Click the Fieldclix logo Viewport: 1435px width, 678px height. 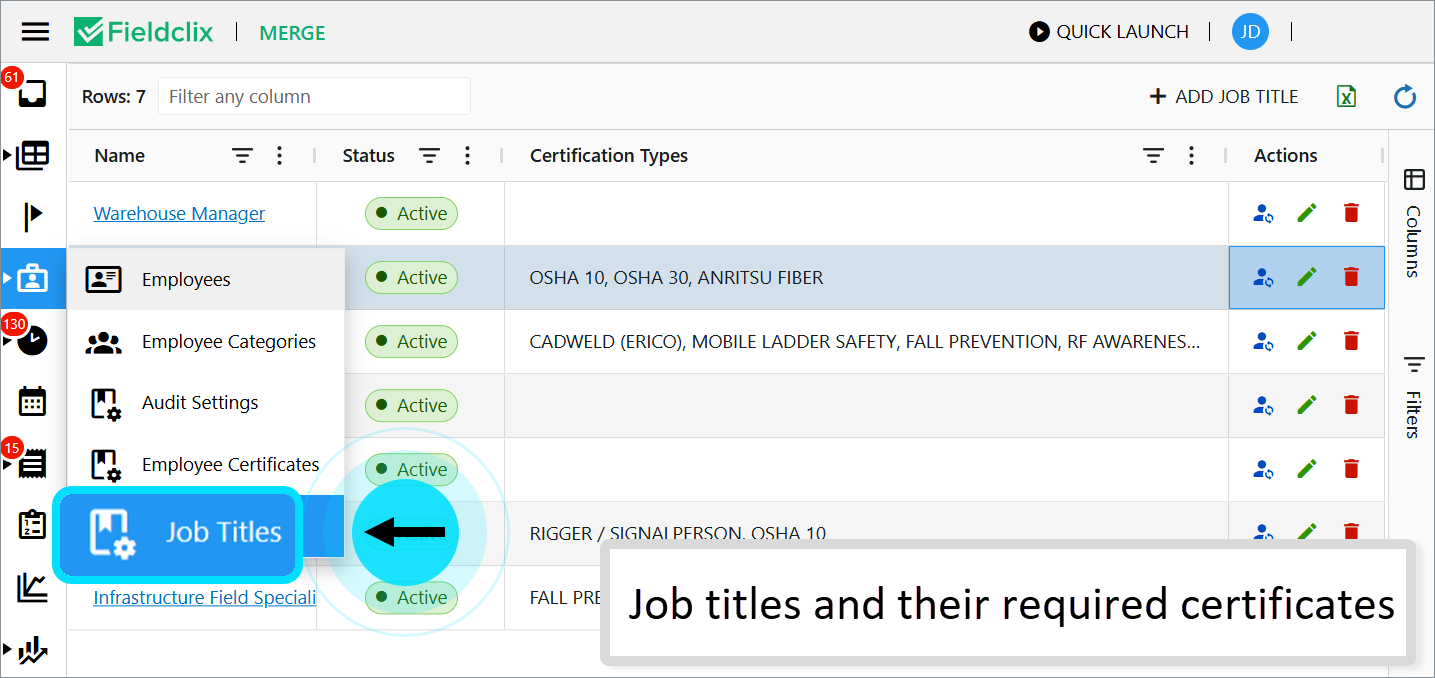144,32
